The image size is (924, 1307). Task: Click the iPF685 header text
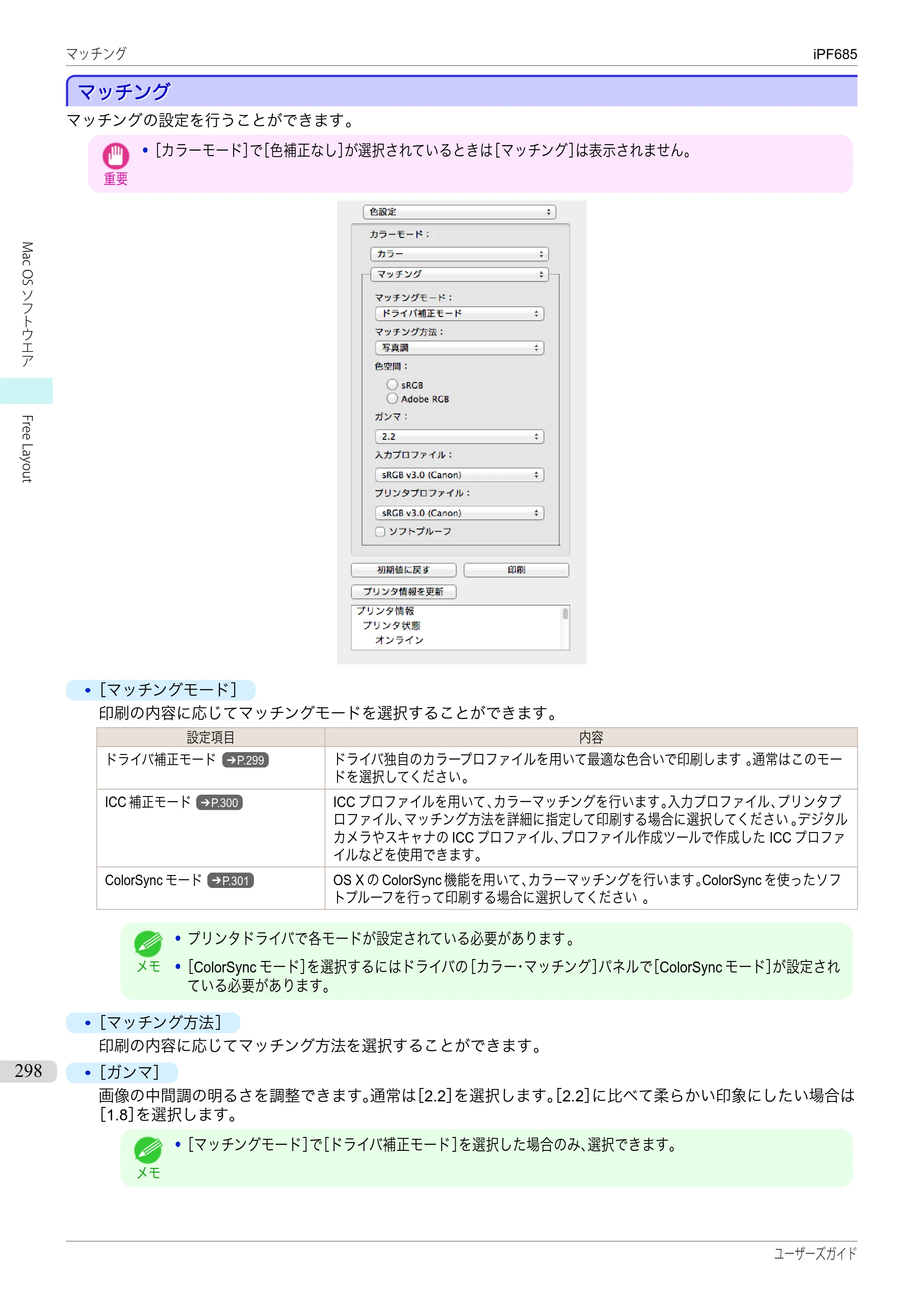point(835,54)
